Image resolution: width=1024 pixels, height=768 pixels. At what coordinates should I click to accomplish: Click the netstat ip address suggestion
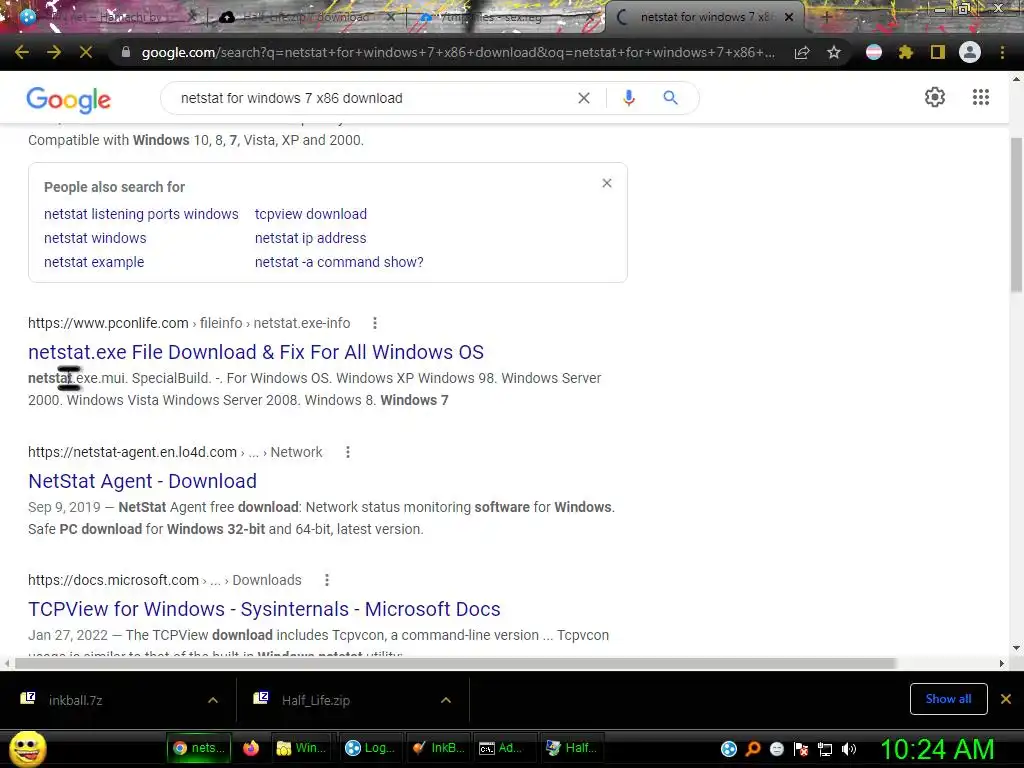pyautogui.click(x=310, y=238)
